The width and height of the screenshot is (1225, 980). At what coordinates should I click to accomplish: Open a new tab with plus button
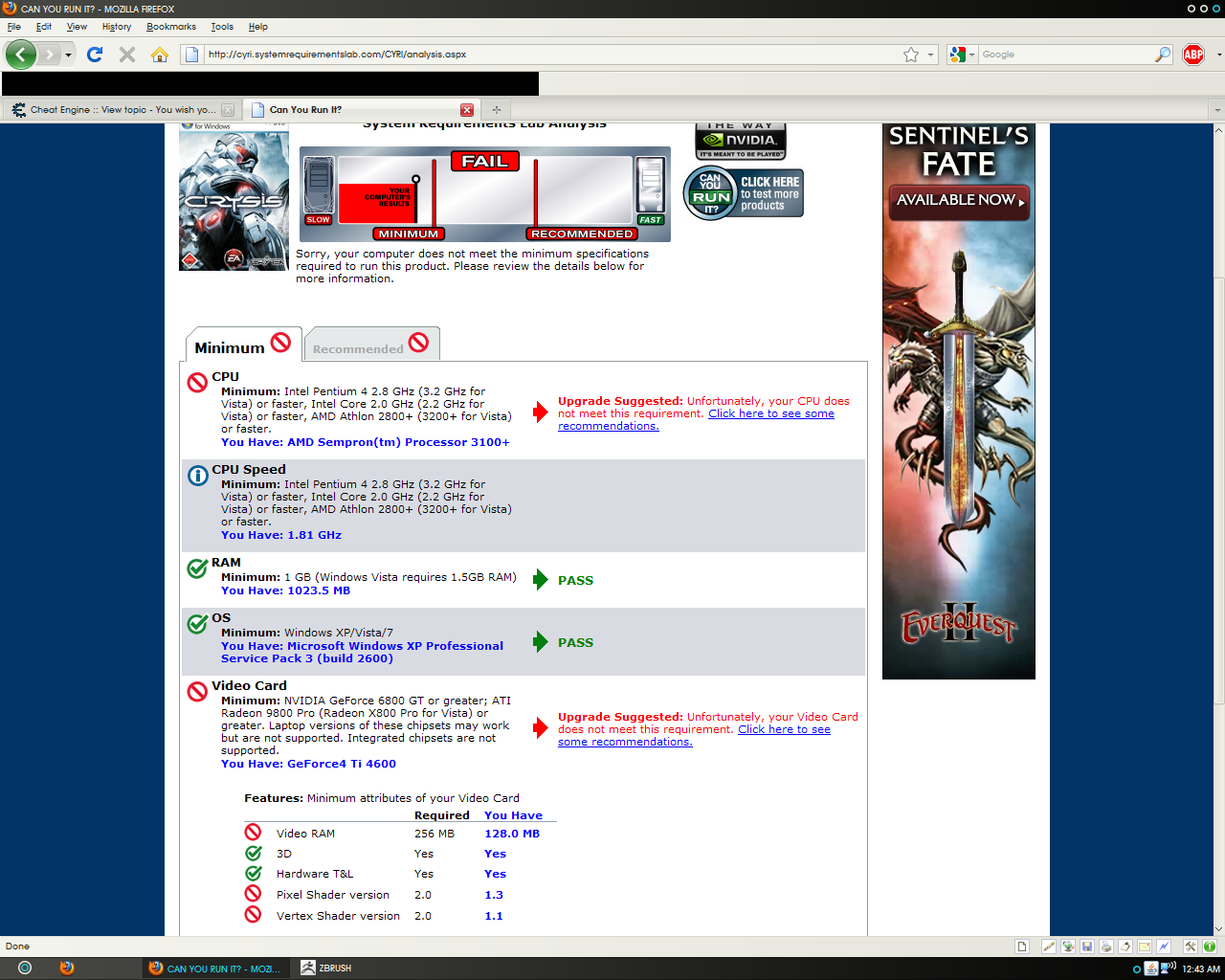[497, 110]
